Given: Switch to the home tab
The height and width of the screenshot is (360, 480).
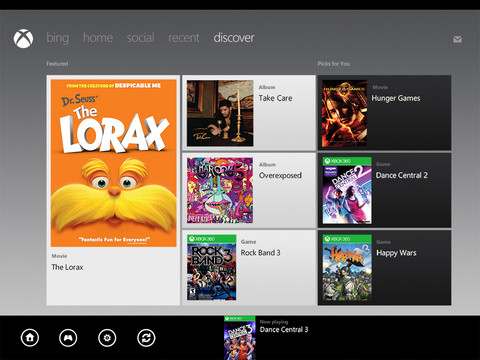Looking at the screenshot, I should (x=98, y=38).
